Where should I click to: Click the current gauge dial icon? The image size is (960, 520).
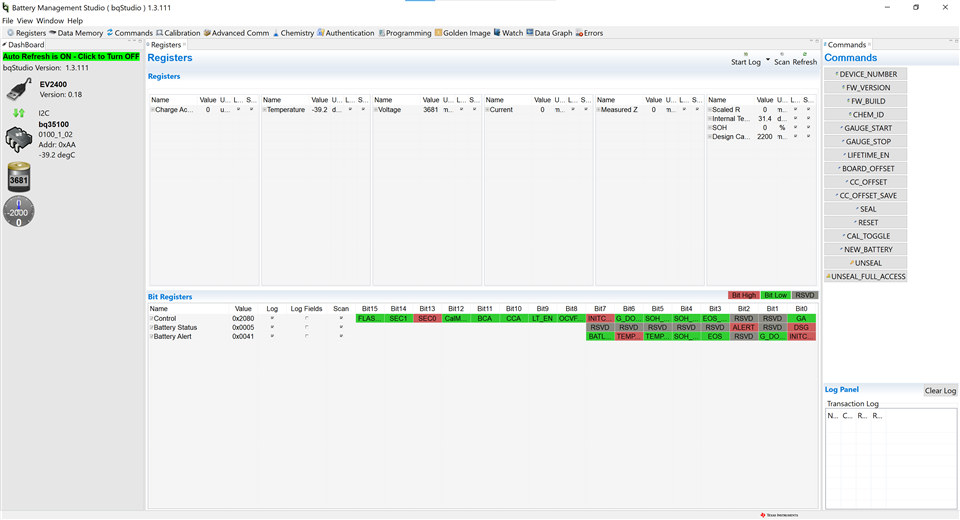coord(18,212)
